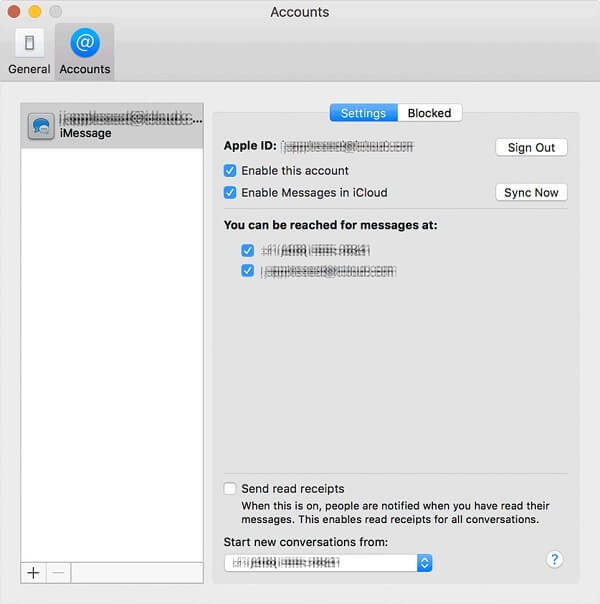Click the empty account list area
This screenshot has width=600, height=604.
point(112,350)
